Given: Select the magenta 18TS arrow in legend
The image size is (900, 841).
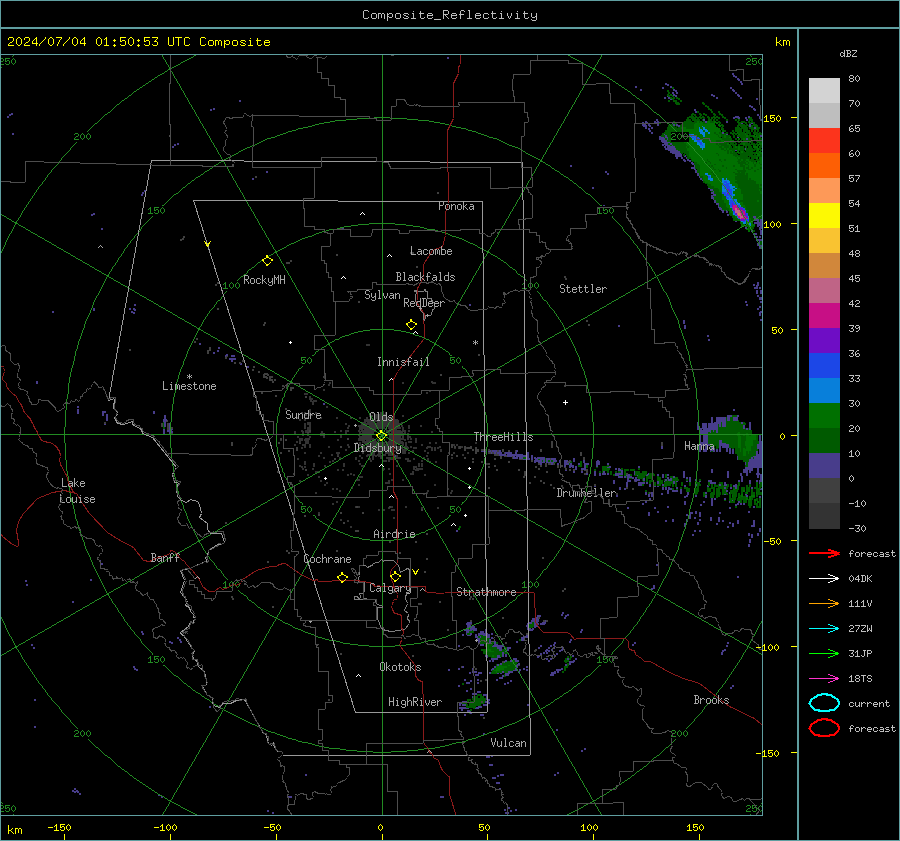Looking at the screenshot, I should click(x=824, y=679).
